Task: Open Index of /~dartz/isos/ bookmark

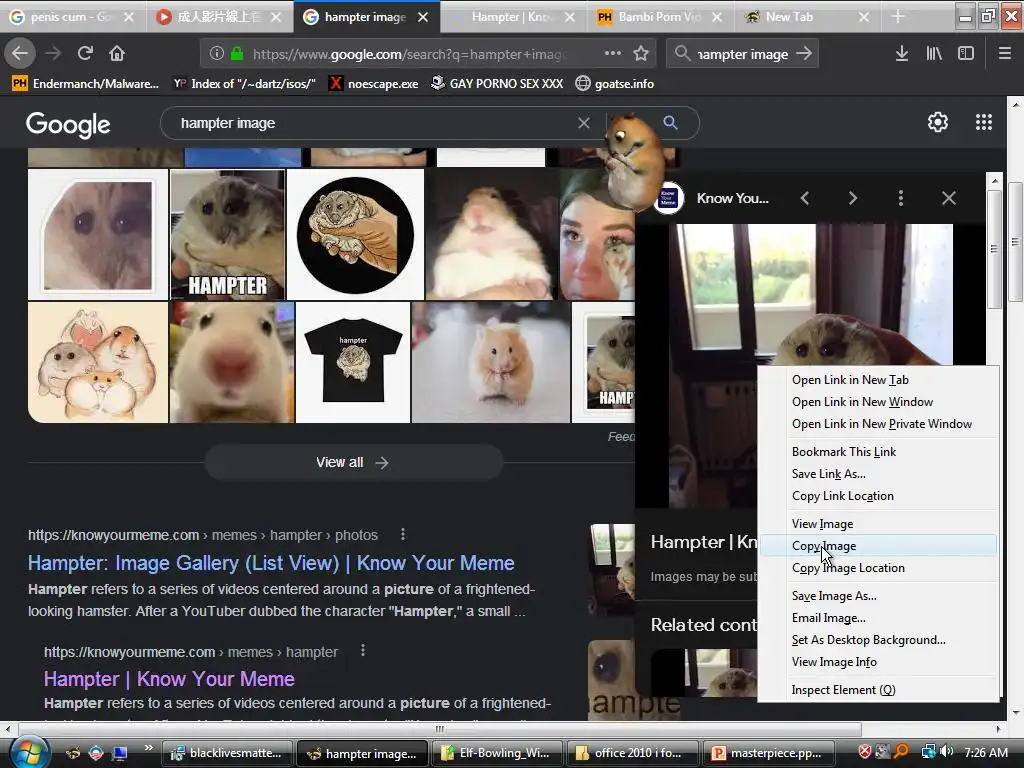Action: coord(244,84)
